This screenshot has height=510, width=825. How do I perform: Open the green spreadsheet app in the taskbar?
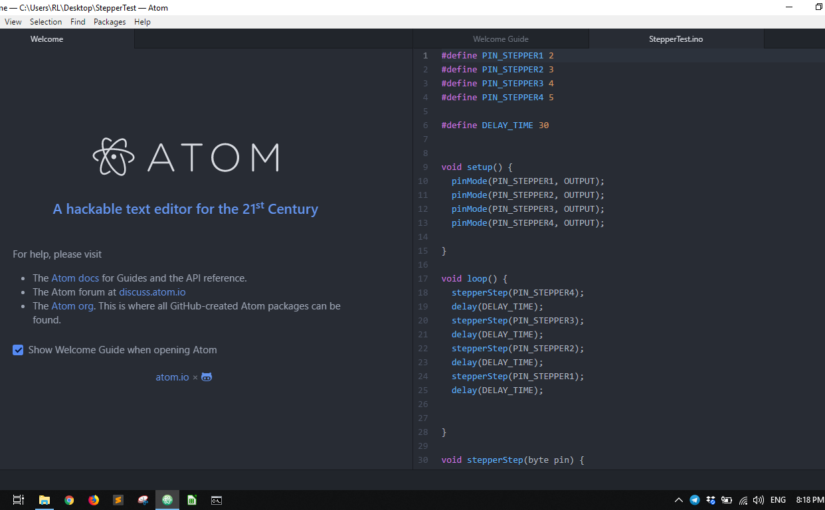pos(192,500)
